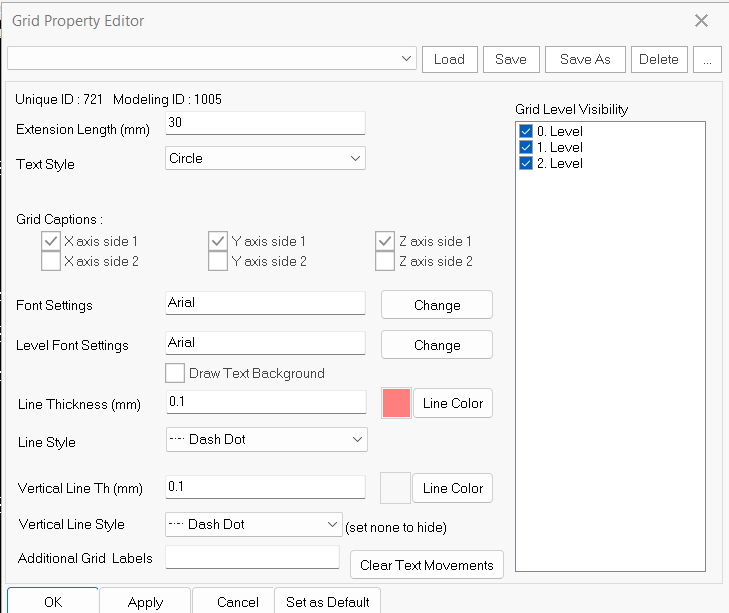729x613 pixels.
Task: Hide 0. Level in Grid Level Visibility
Action: pos(526,132)
